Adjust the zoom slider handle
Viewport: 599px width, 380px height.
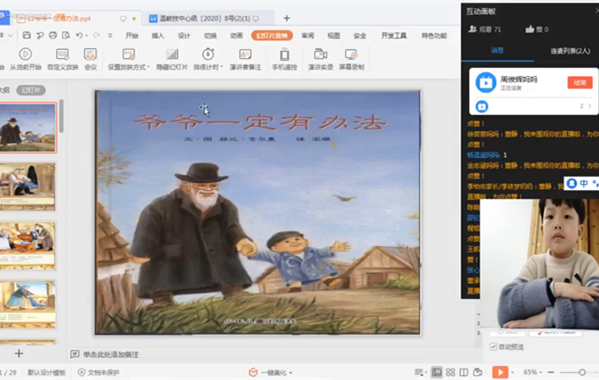[x=582, y=372]
